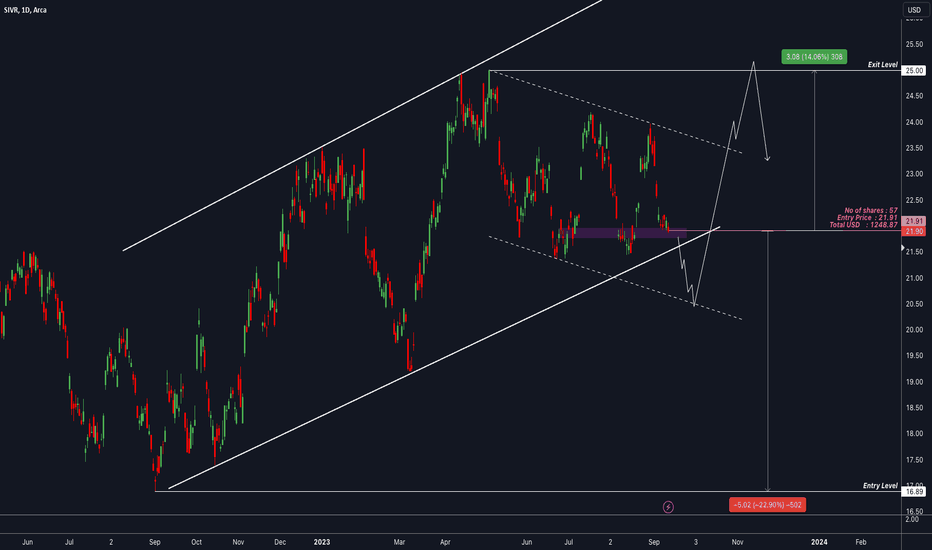The height and width of the screenshot is (550, 932).
Task: Click the Apr label on time axis
Action: click(445, 542)
